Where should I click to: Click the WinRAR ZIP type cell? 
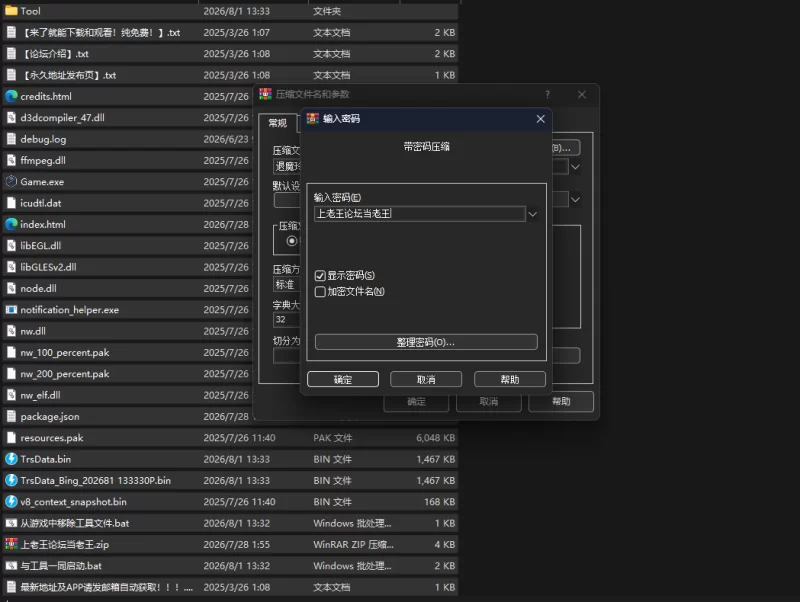(353, 544)
